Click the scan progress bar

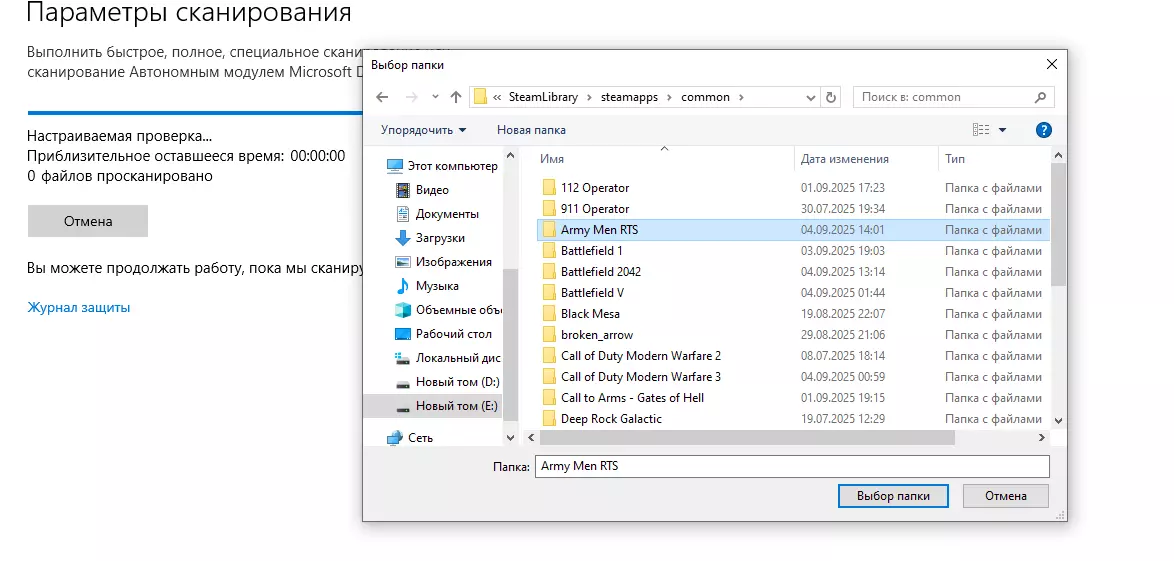pos(195,113)
